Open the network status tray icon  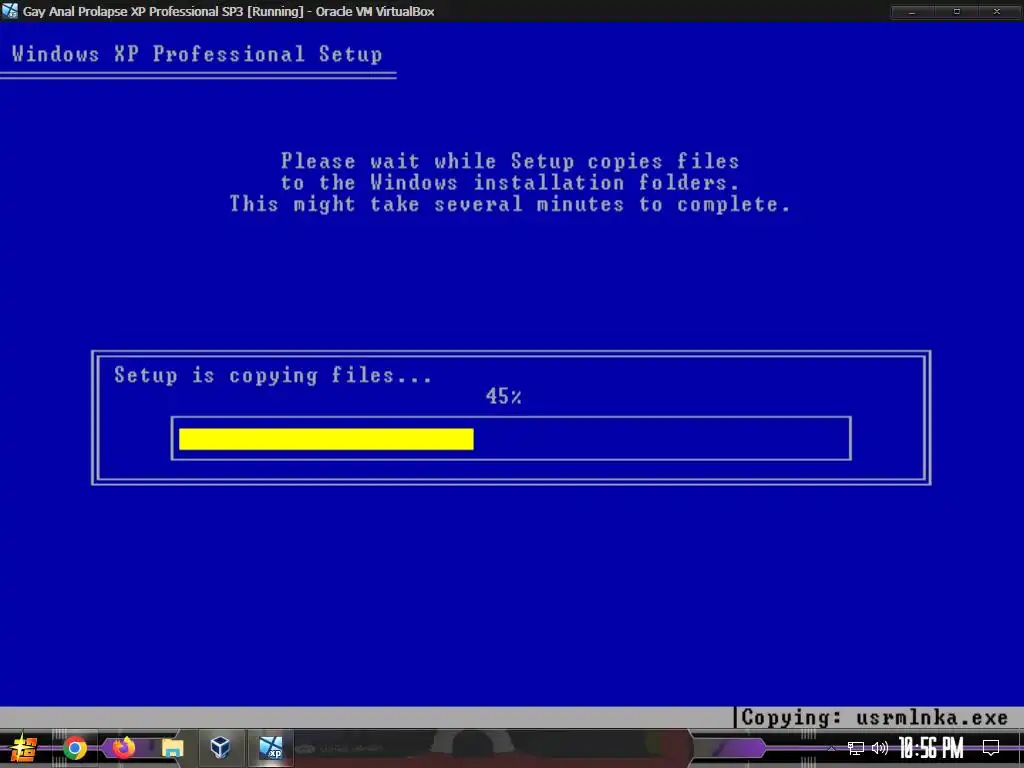click(856, 748)
